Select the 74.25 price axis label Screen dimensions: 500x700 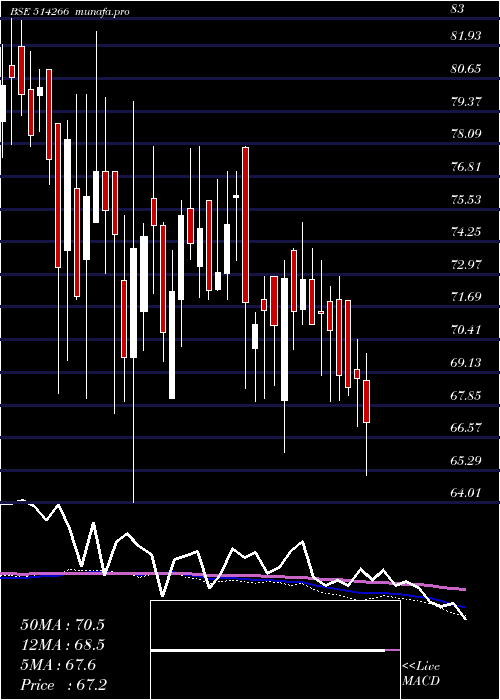point(467,232)
